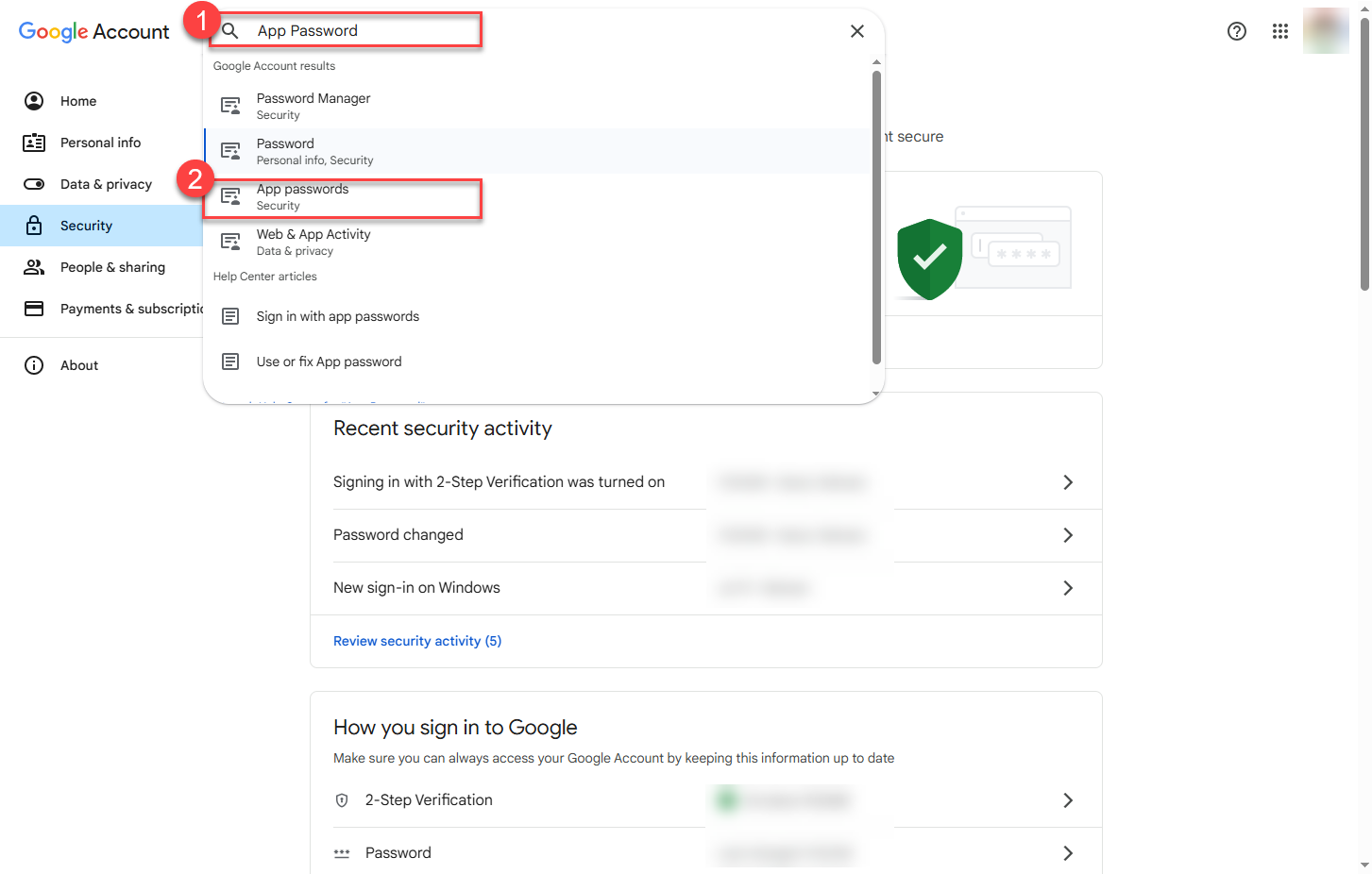The image size is (1372, 874).
Task: Open Personal info sidebar item
Action: (x=101, y=143)
